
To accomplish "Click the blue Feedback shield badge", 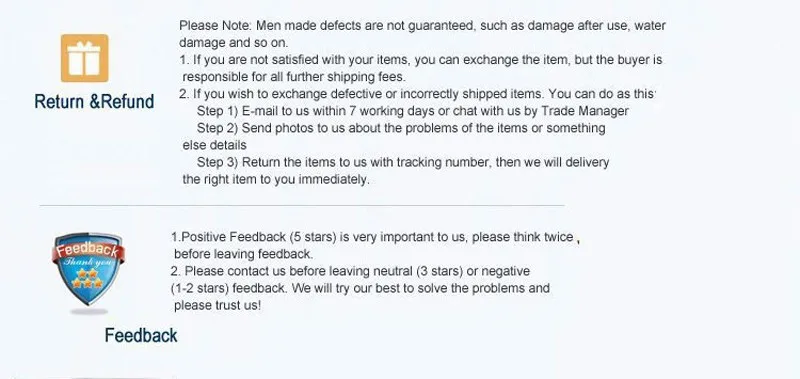I will [x=88, y=269].
